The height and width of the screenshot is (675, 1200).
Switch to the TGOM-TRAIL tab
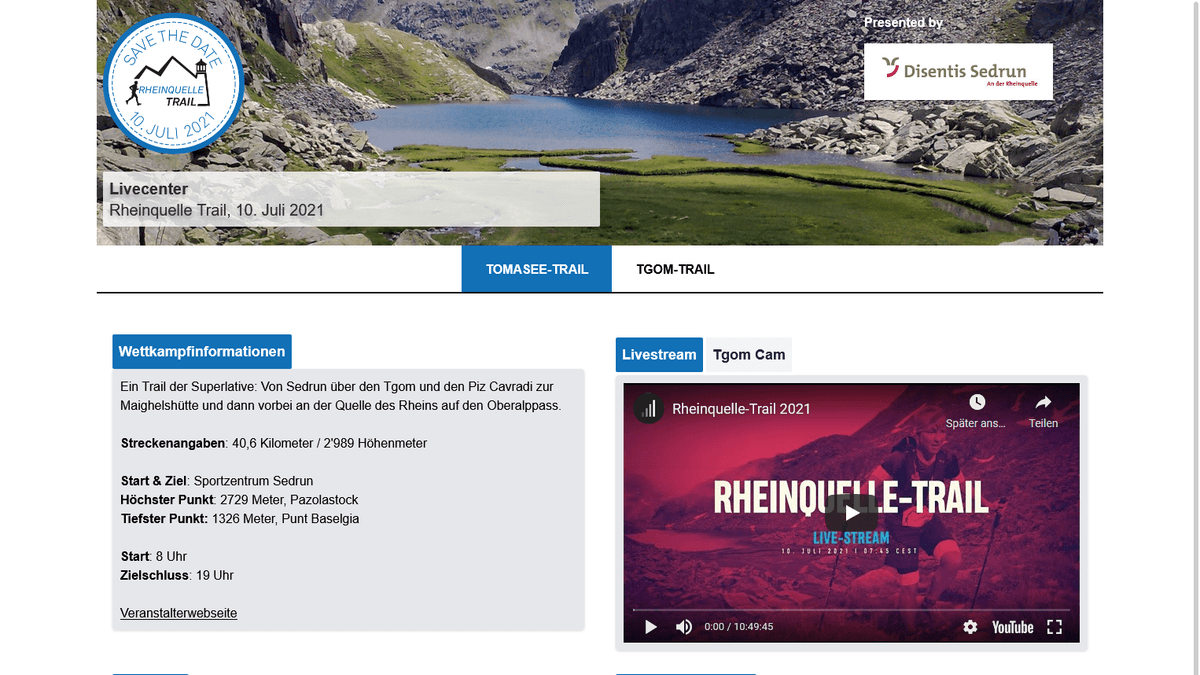point(675,269)
